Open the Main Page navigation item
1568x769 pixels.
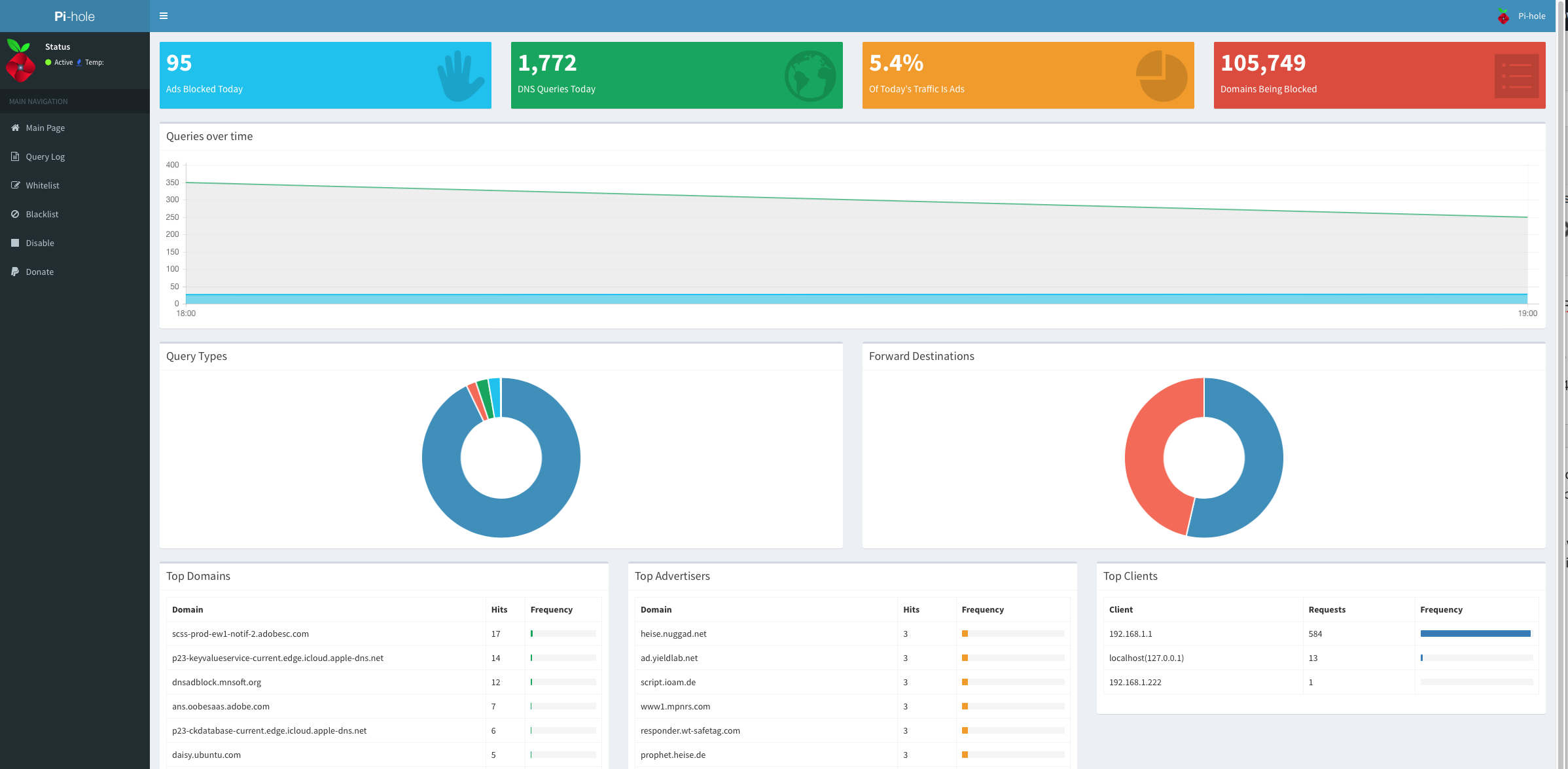pos(45,128)
